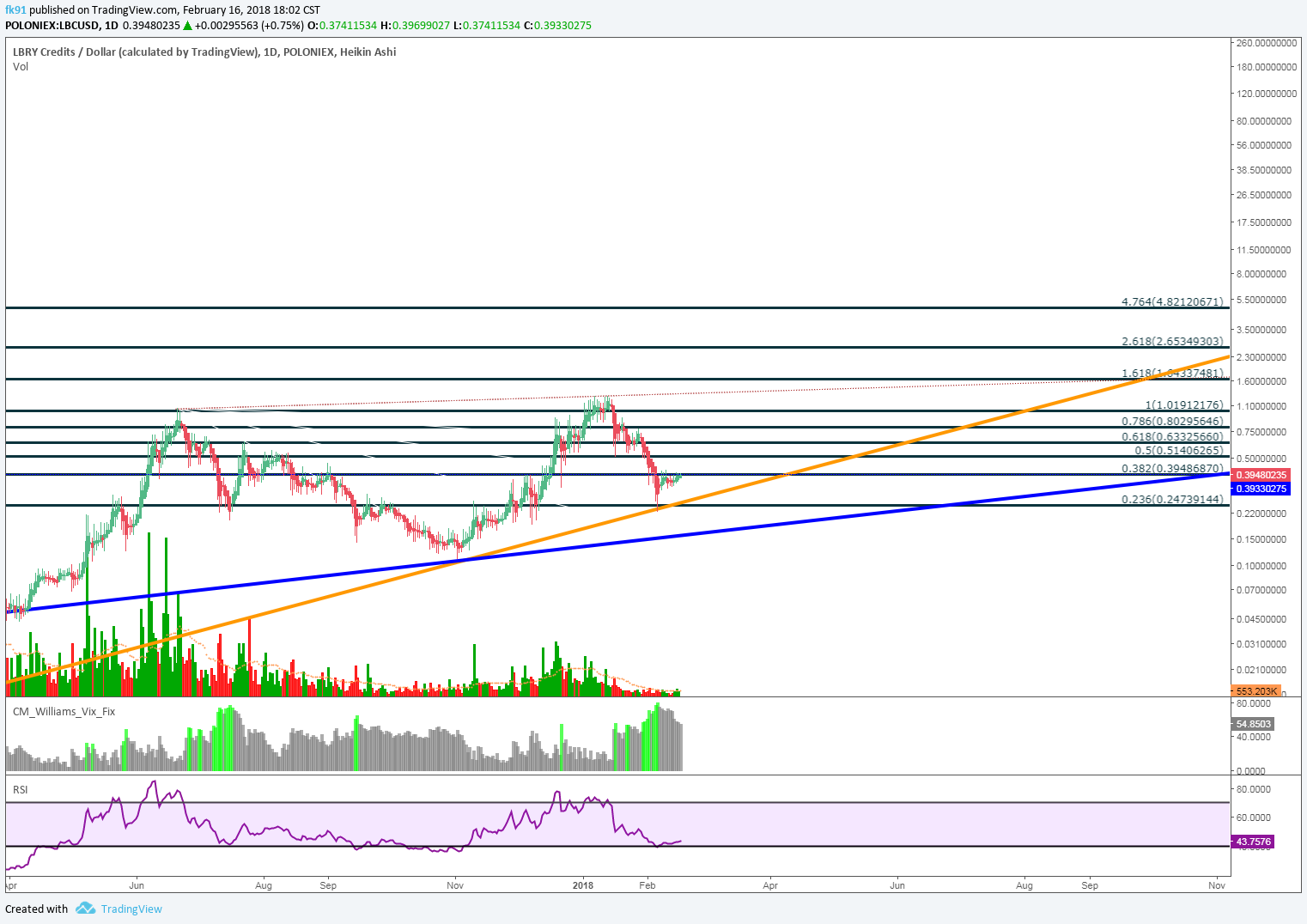
Task: Open the fk91 author profile link
Action: 15,10
